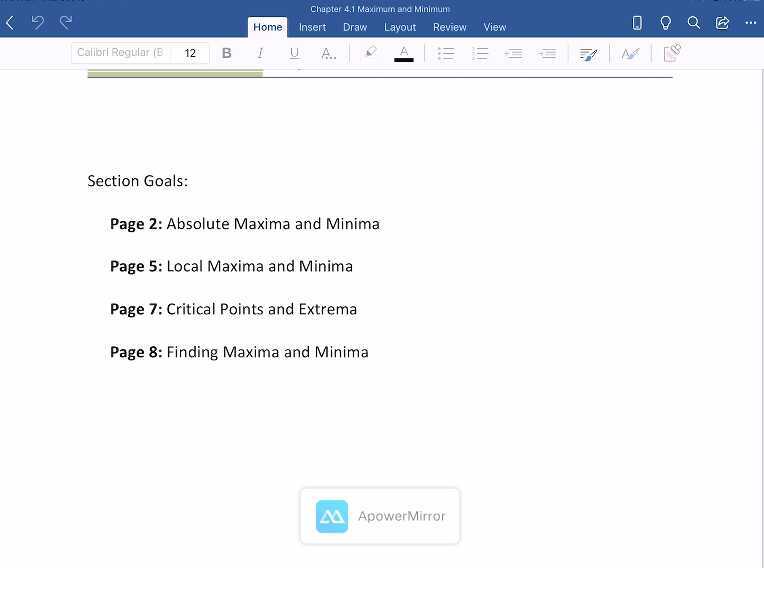
Task: Switch to the Review tab
Action: [x=449, y=27]
